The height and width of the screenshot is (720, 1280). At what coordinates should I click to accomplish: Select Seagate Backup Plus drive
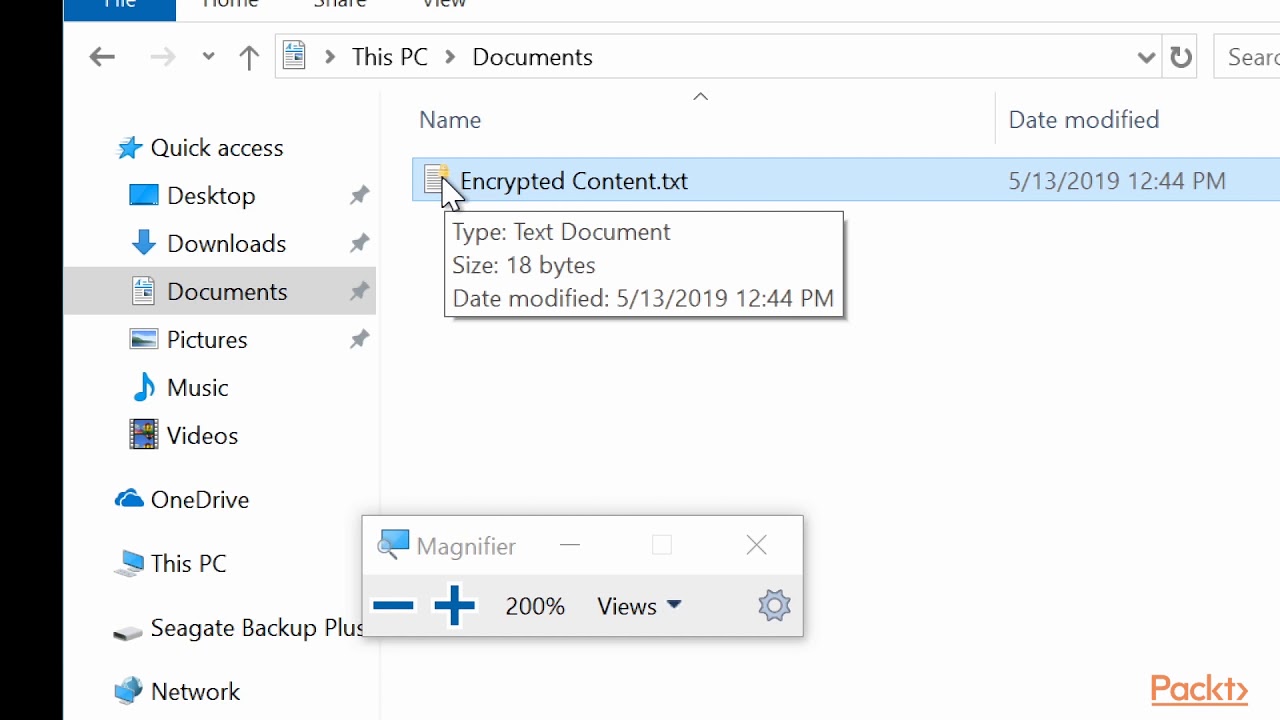255,628
